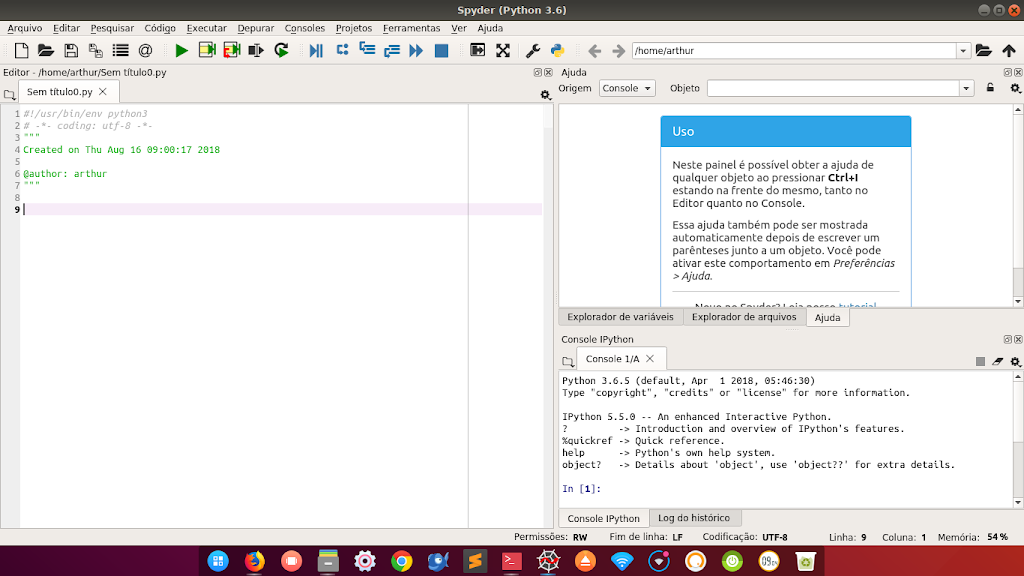This screenshot has width=1024, height=576.
Task: Open a file with the folder icon
Action: click(x=46, y=50)
